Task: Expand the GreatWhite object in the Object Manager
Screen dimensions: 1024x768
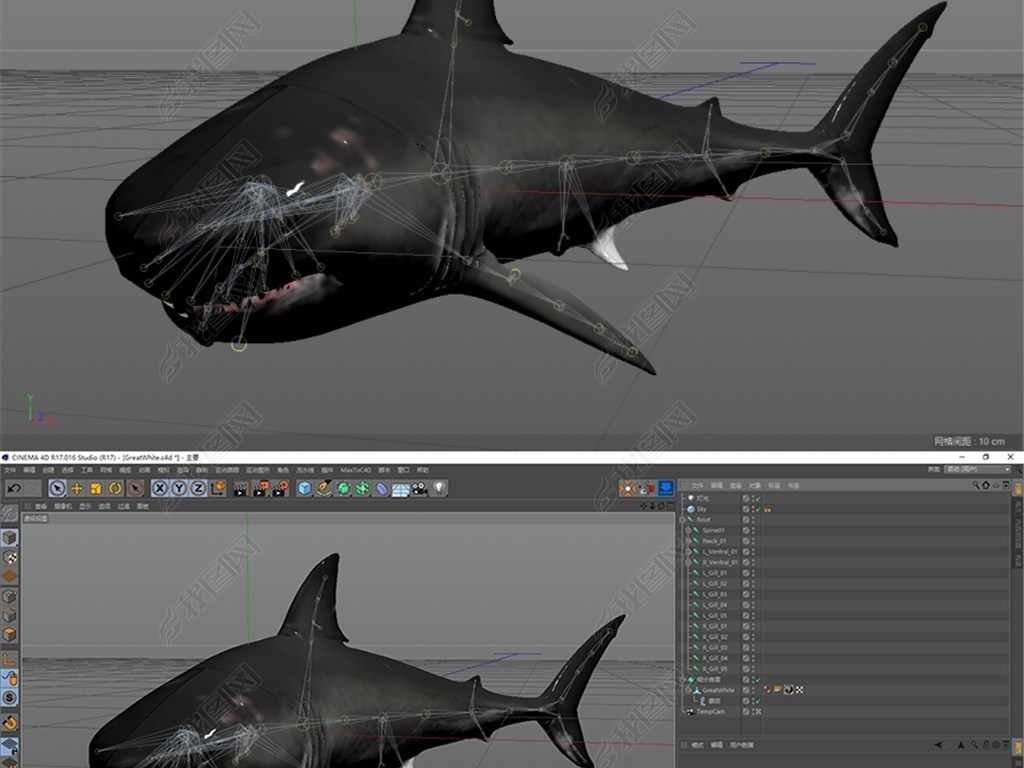Action: tap(687, 690)
